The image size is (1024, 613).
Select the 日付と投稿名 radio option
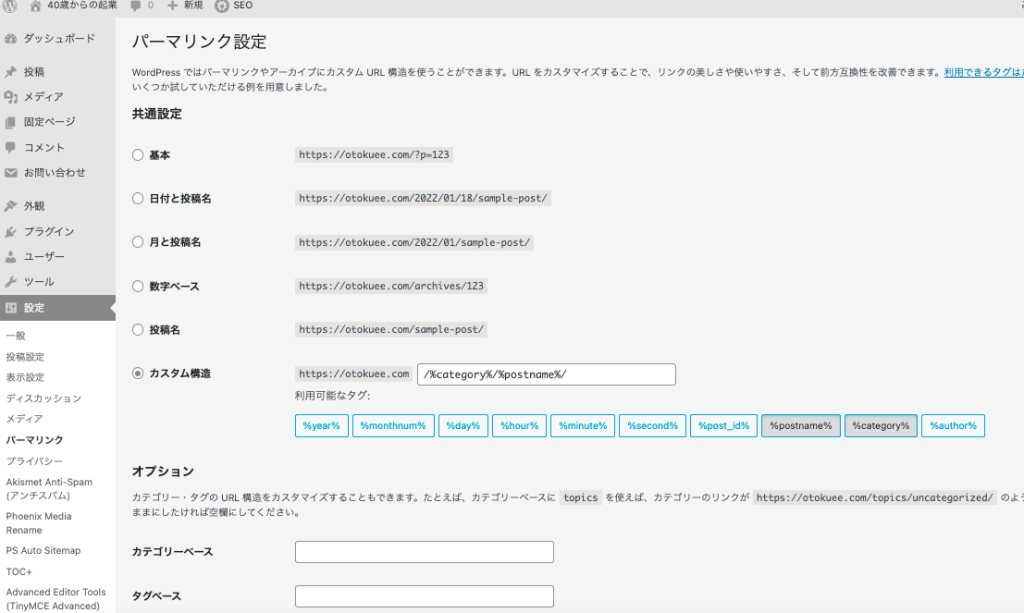click(x=138, y=198)
